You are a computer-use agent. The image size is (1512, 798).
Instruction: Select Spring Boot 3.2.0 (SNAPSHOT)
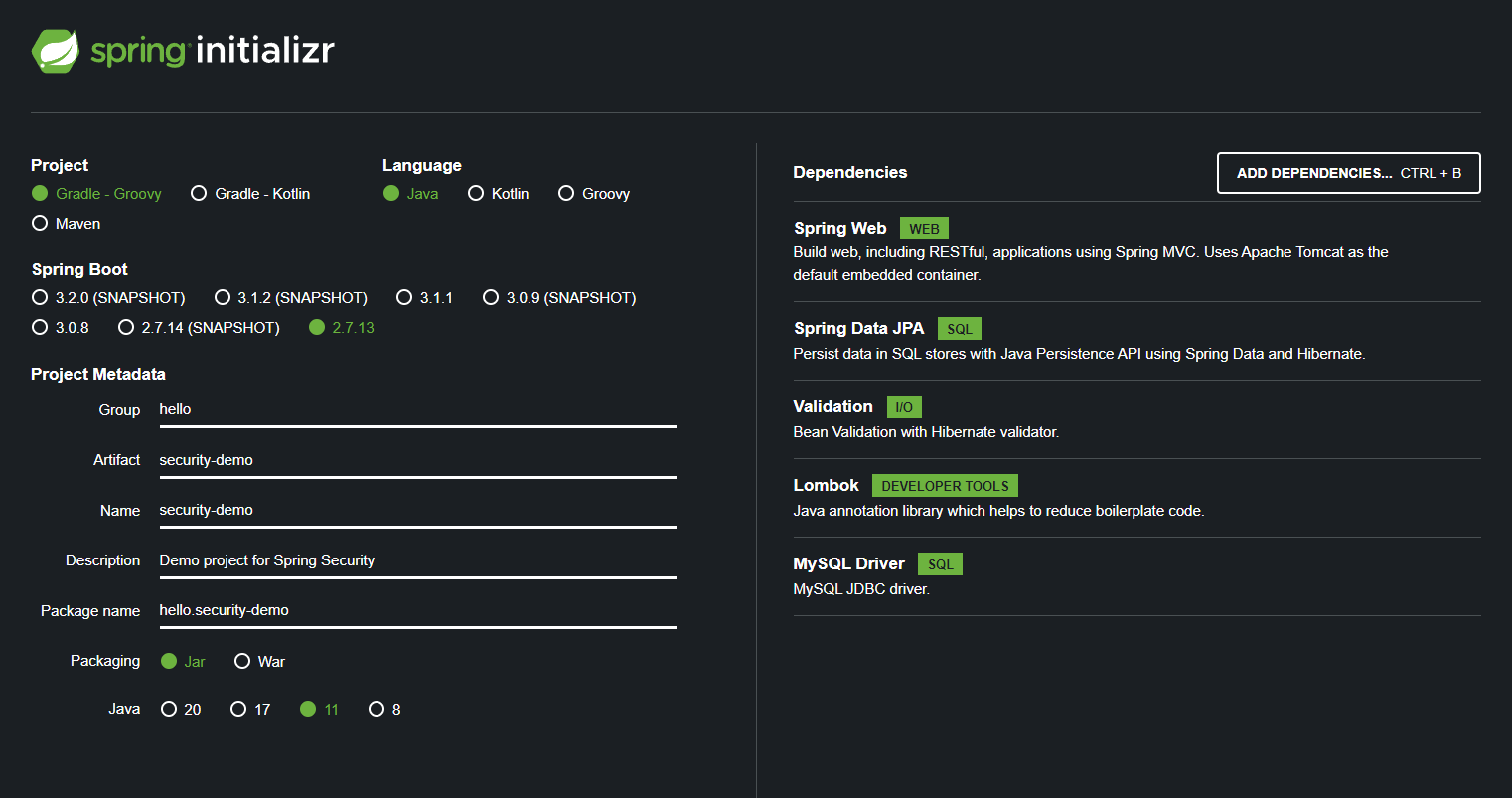tap(108, 298)
